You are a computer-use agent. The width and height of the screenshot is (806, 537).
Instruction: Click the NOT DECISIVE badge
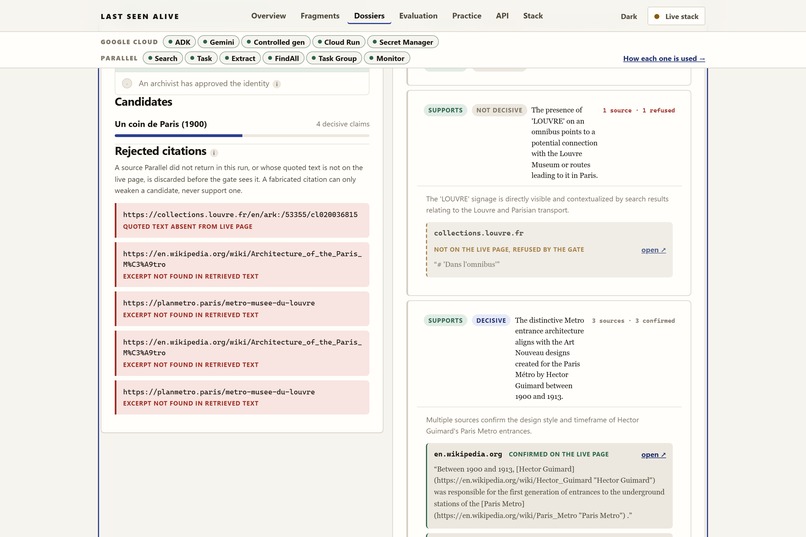pos(499,110)
